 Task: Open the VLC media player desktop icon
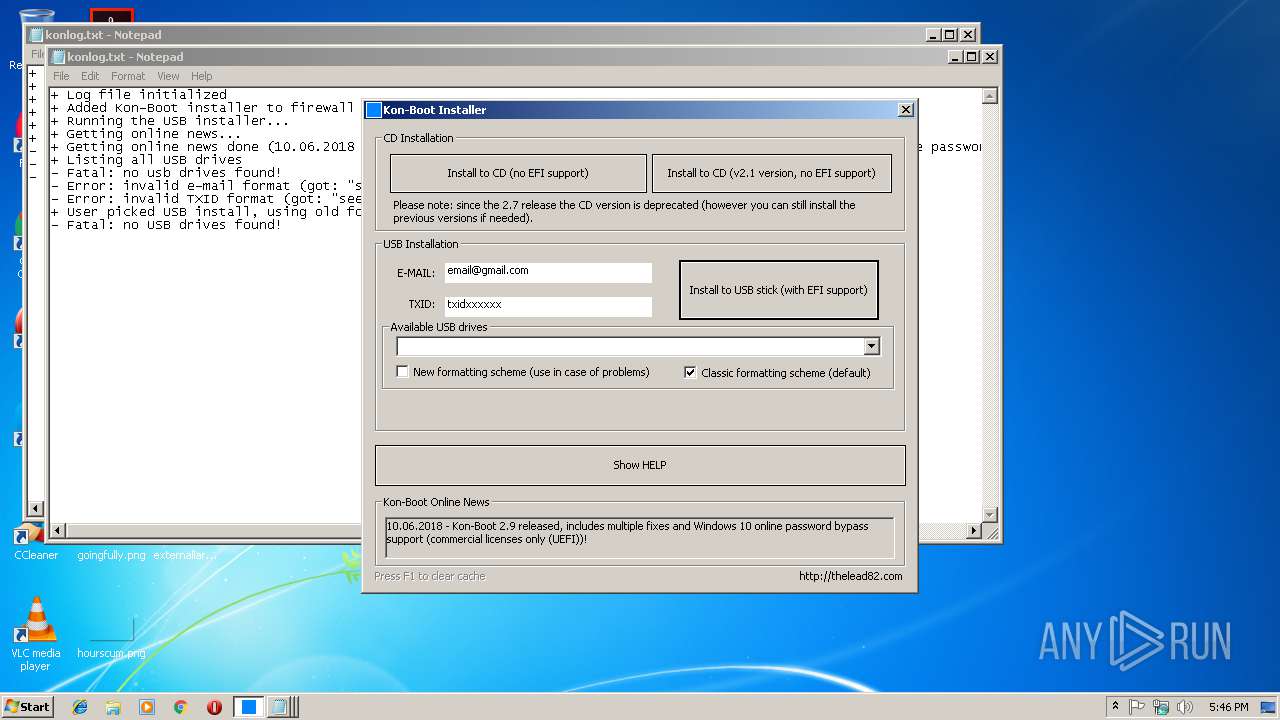tap(35, 634)
